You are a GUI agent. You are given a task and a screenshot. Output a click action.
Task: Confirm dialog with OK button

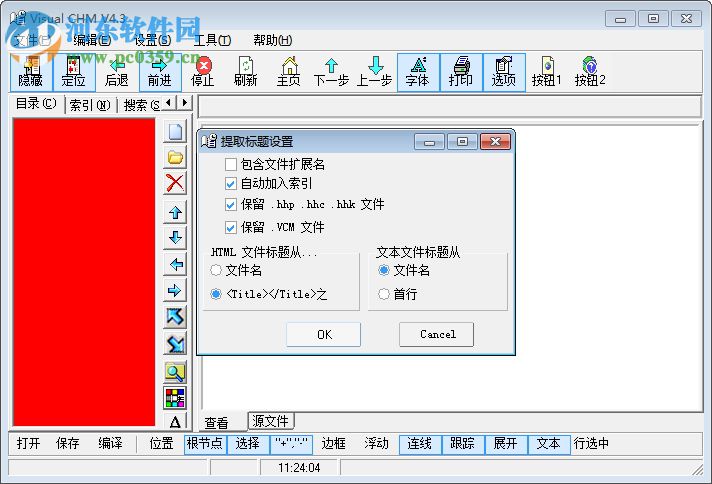pyautogui.click(x=324, y=335)
